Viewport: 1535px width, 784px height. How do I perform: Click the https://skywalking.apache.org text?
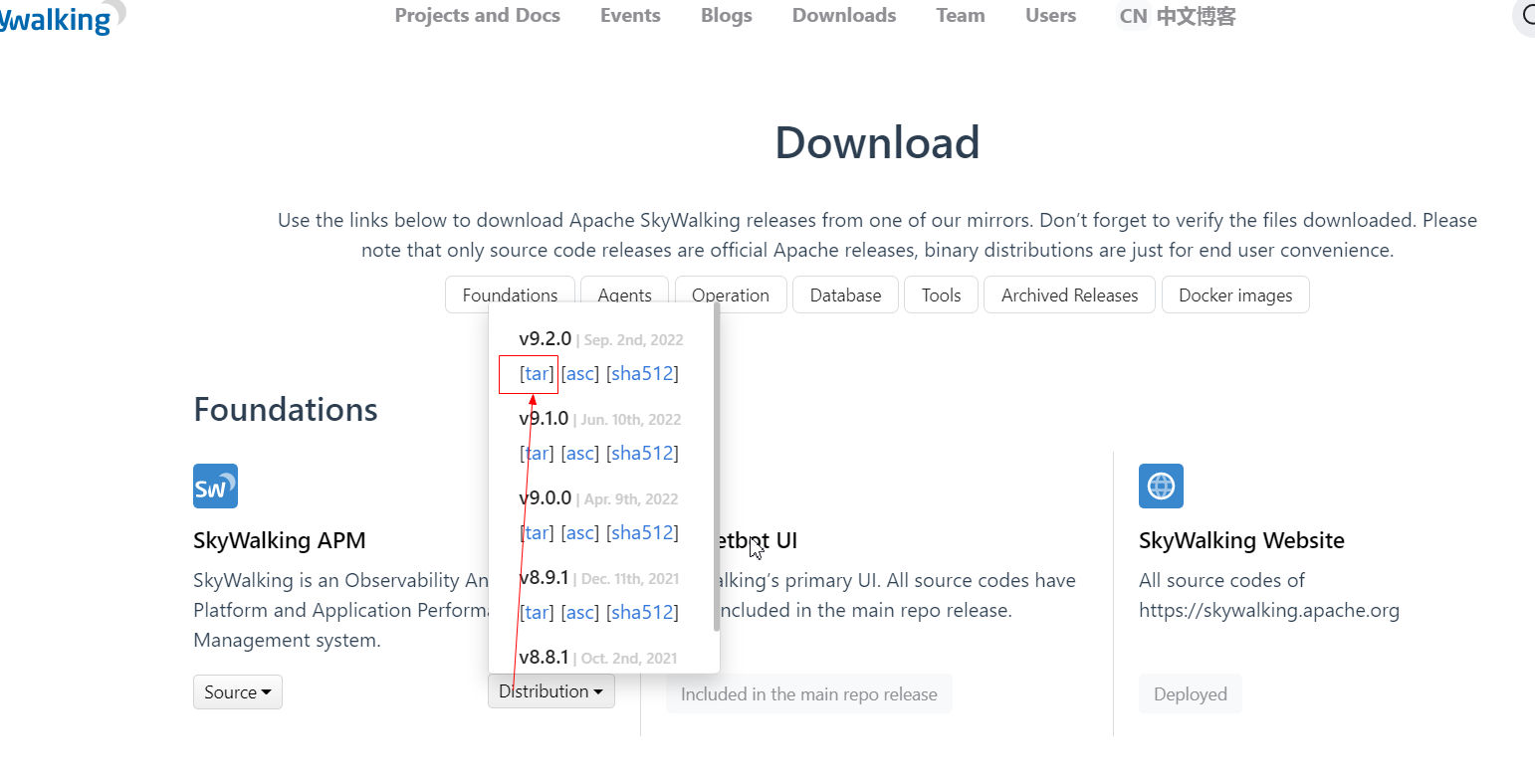pos(1269,610)
